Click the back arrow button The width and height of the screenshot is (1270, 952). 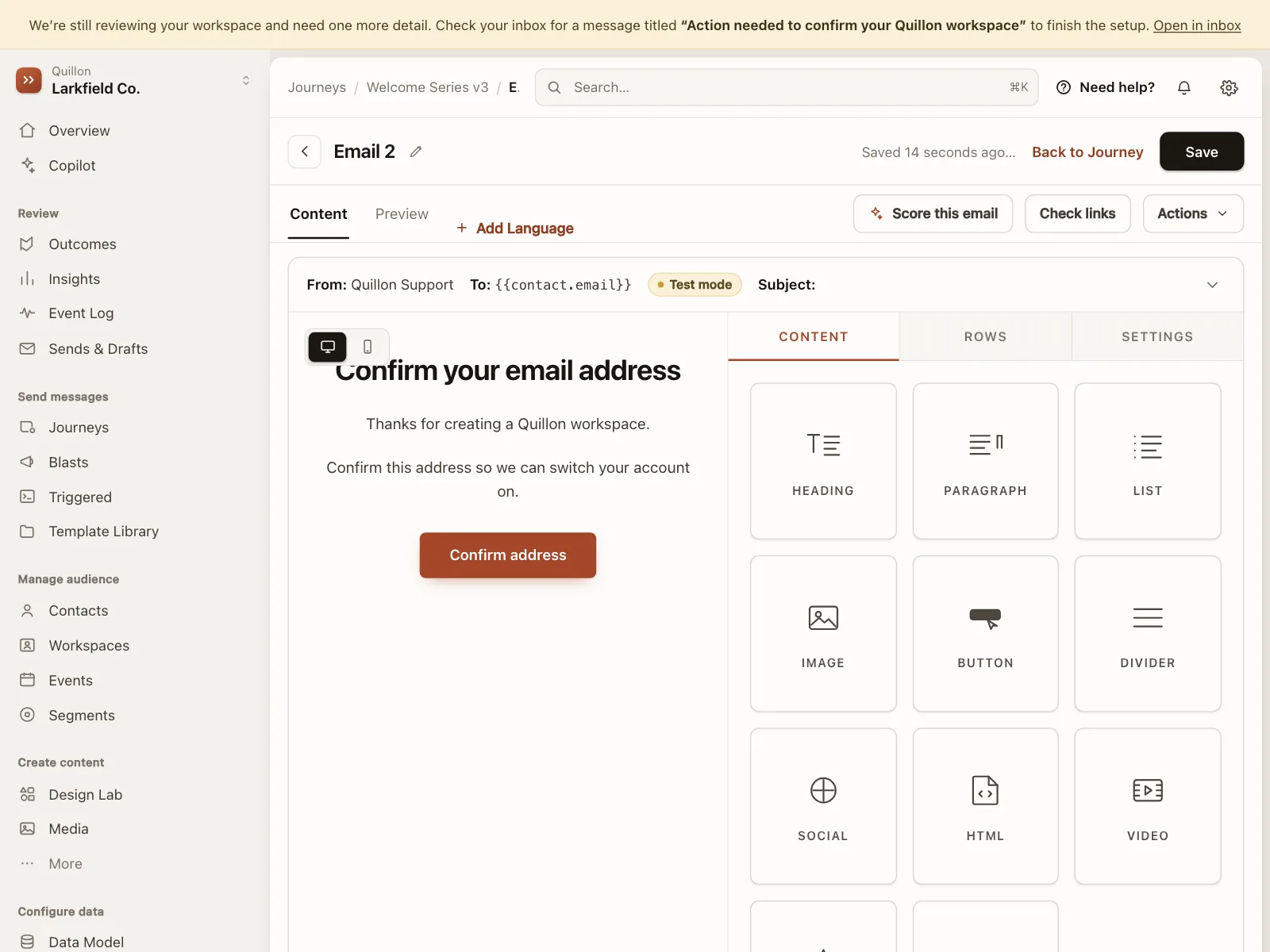[305, 152]
